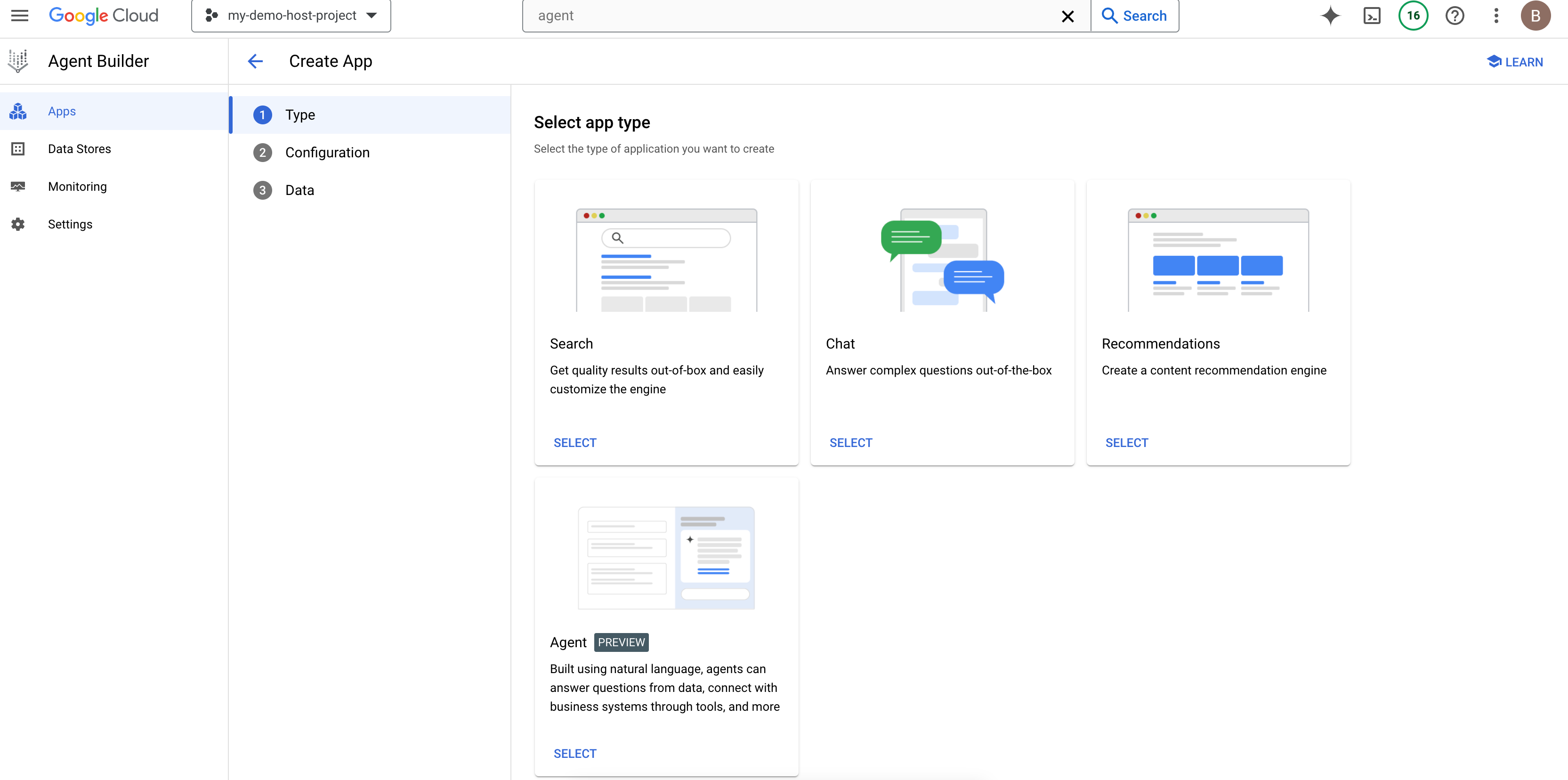Screen dimensions: 1568x780
Task: Open the three-dot more options menu
Action: [x=1495, y=16]
